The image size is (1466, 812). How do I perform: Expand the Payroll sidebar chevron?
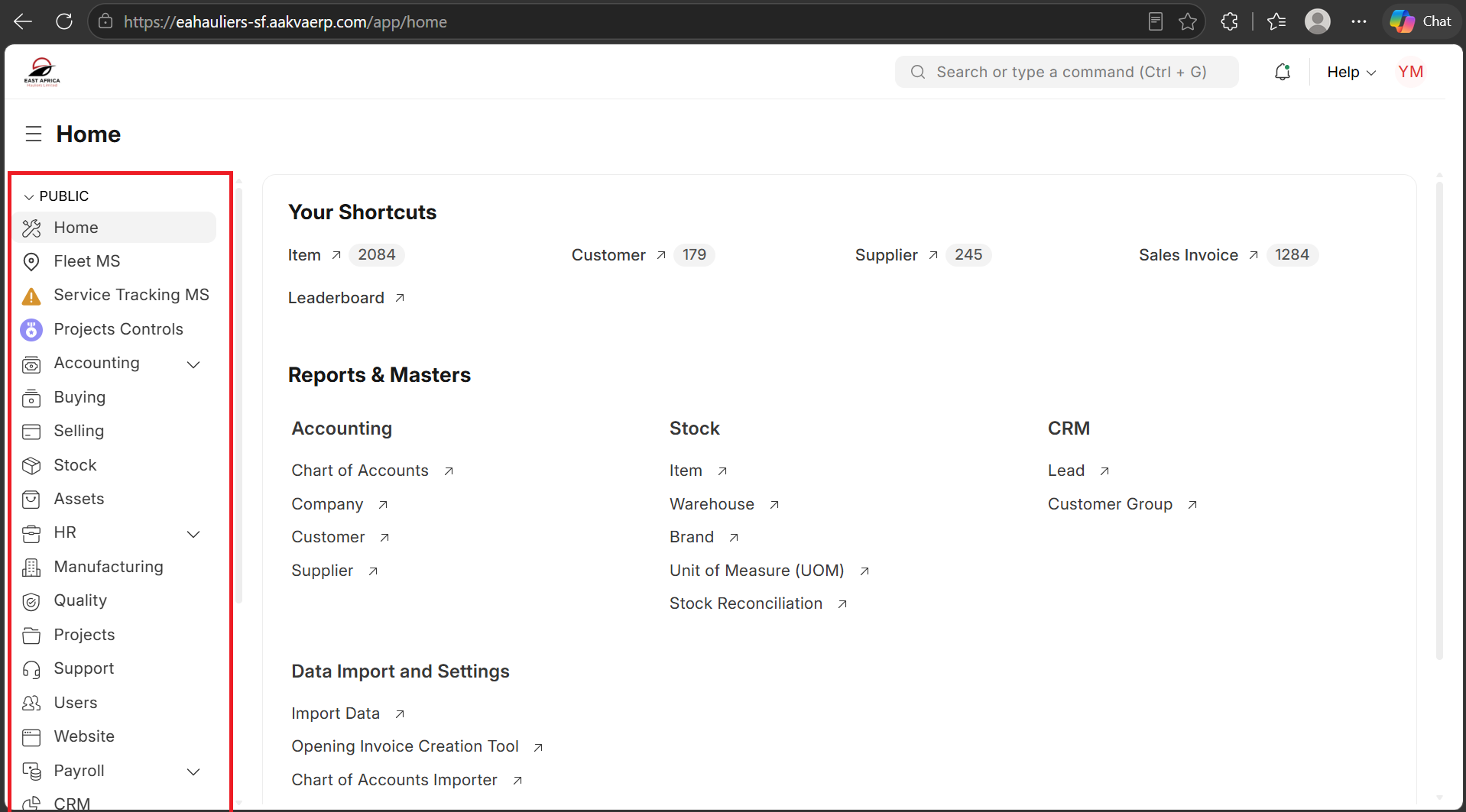coord(193,772)
